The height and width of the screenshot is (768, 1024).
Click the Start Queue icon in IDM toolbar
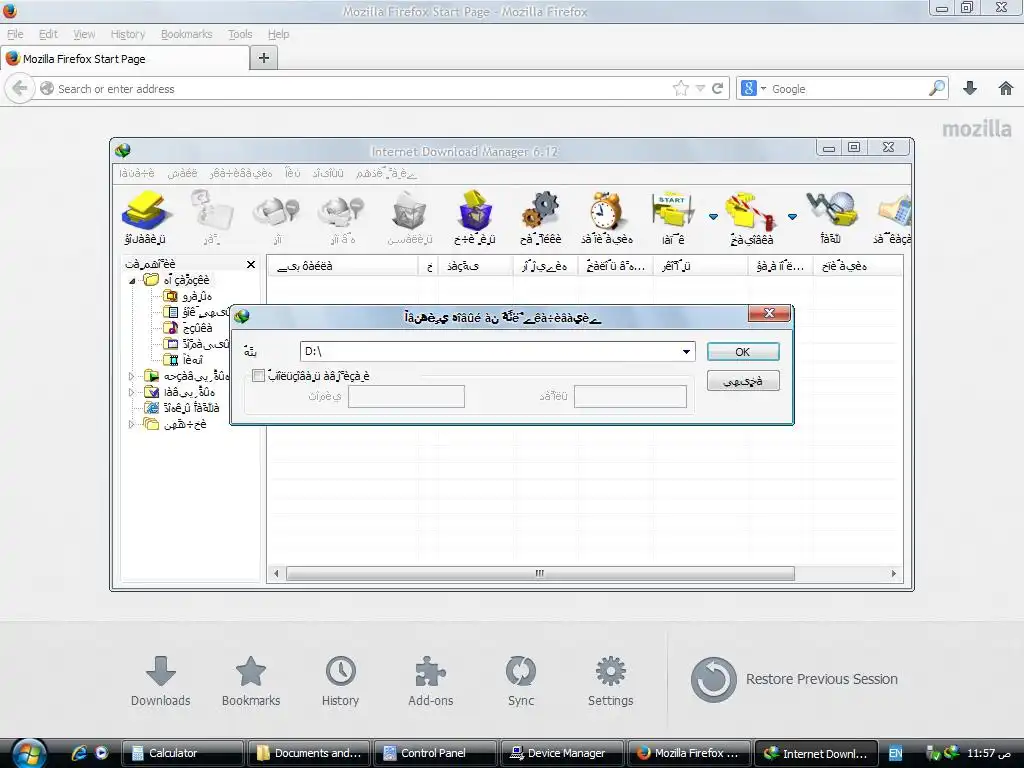coord(673,217)
